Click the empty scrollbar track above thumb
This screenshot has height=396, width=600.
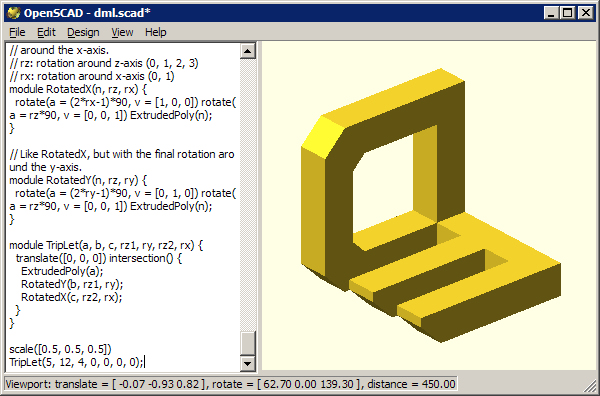[248, 195]
